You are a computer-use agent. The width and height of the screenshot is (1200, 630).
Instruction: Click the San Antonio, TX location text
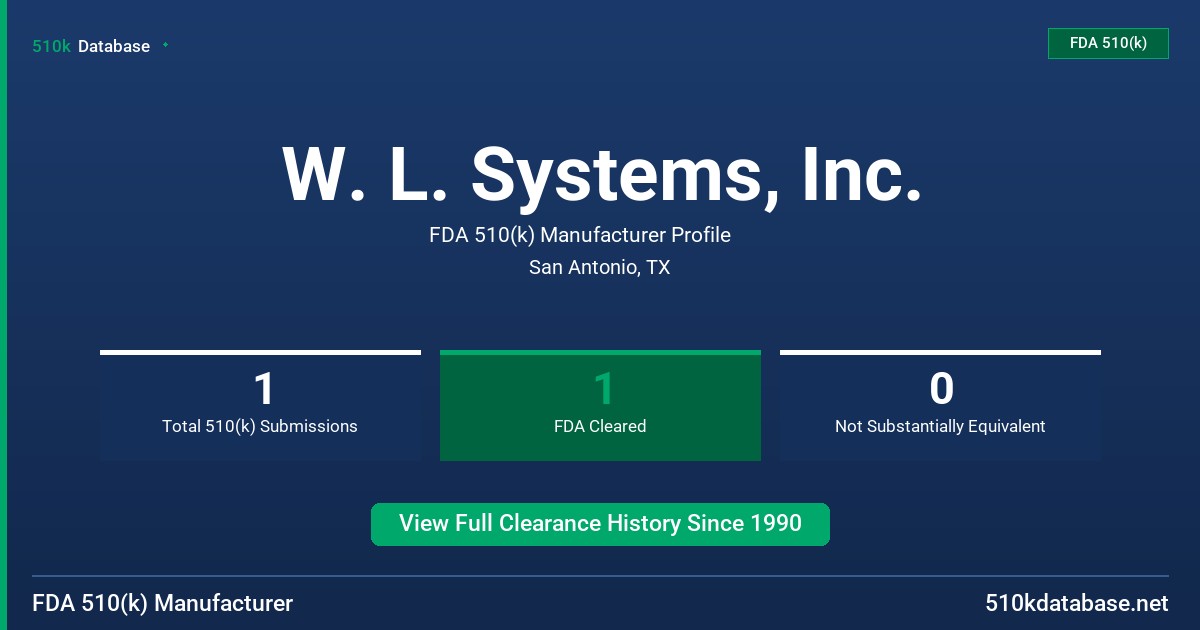coord(600,268)
